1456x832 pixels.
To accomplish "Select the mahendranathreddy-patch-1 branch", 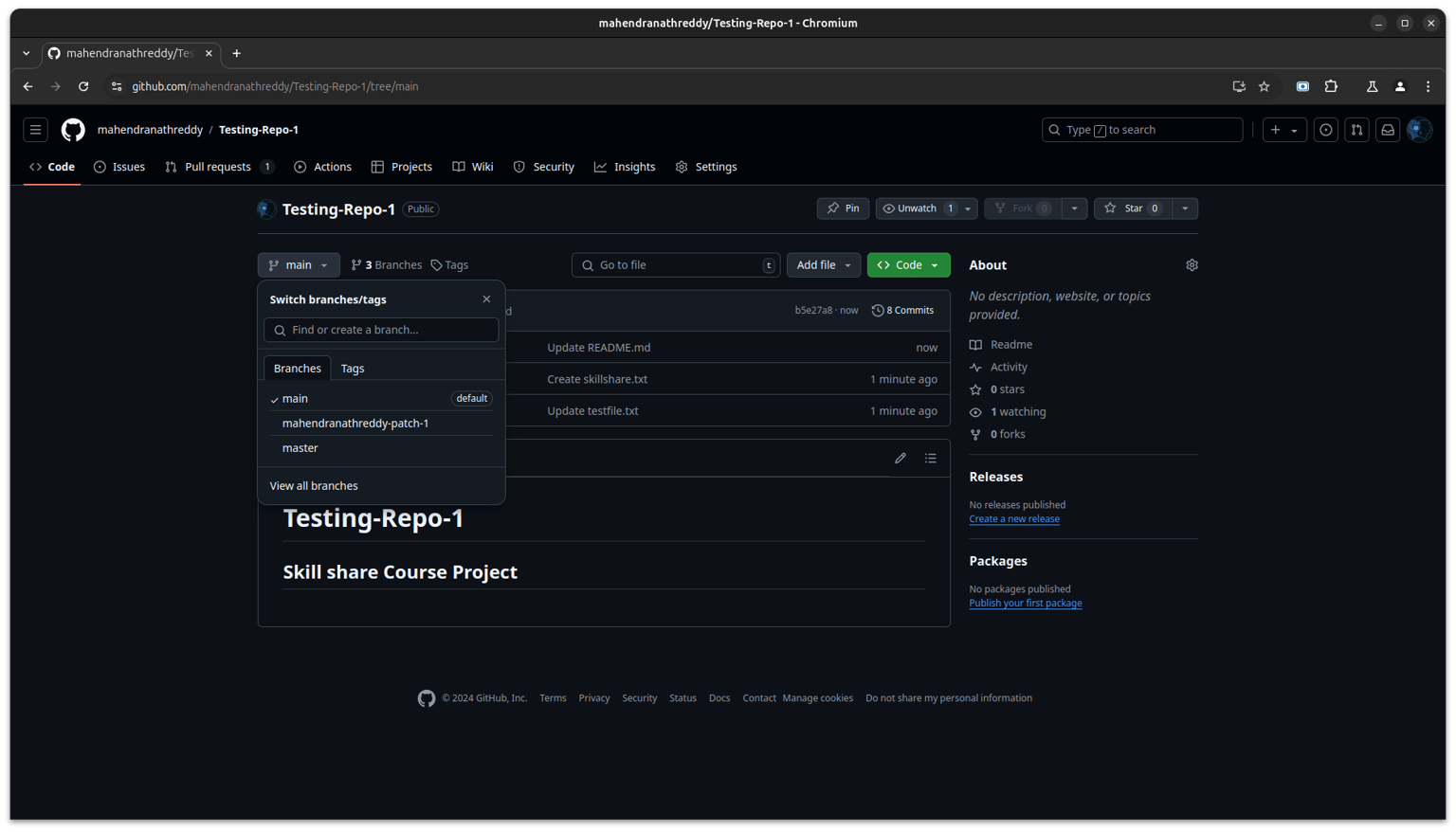I will coord(381,424).
